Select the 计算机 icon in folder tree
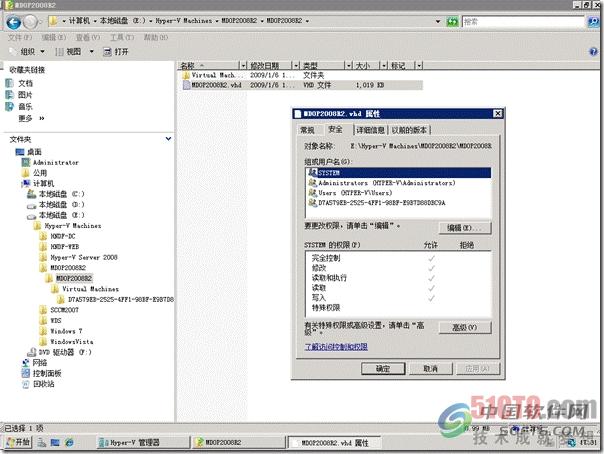 click(26, 183)
